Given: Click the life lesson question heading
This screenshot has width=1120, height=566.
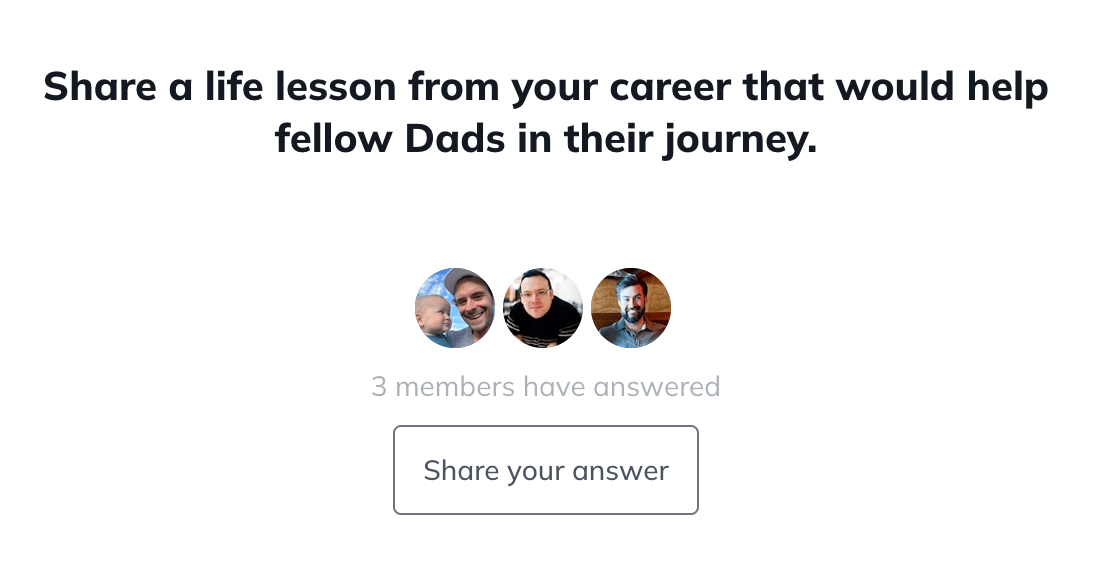Looking at the screenshot, I should [546, 112].
